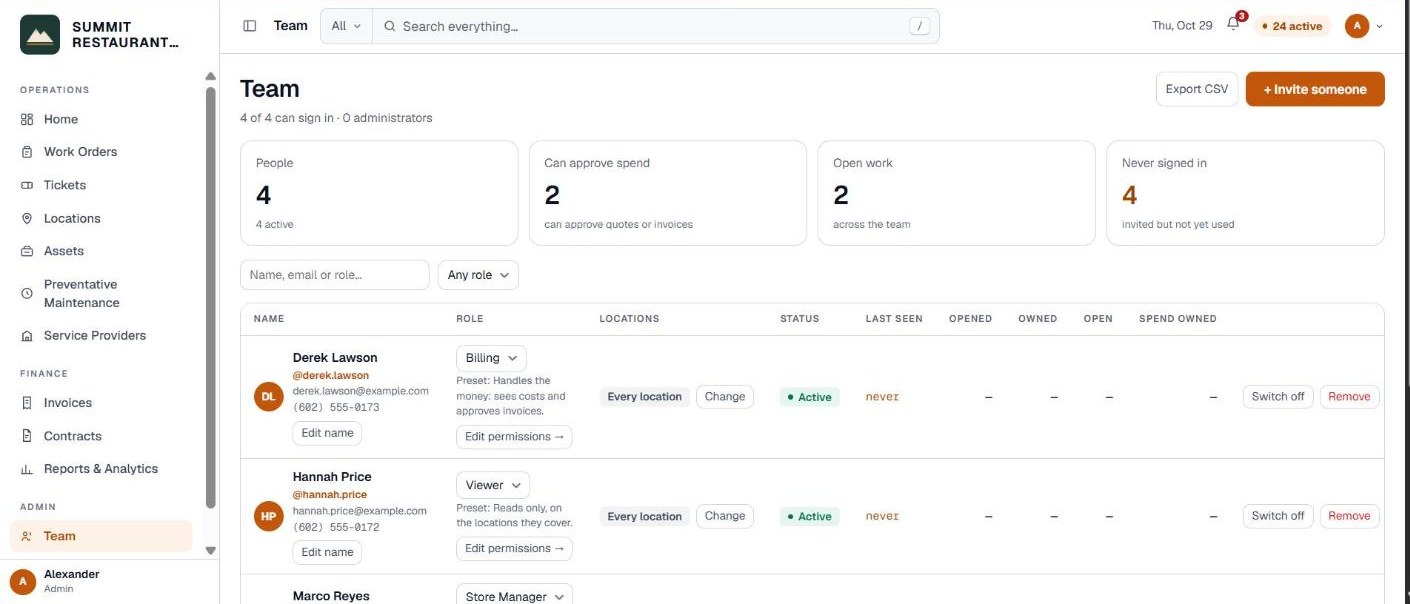This screenshot has width=1410, height=604.
Task: Expand the user account menu chevron
Action: [1380, 27]
